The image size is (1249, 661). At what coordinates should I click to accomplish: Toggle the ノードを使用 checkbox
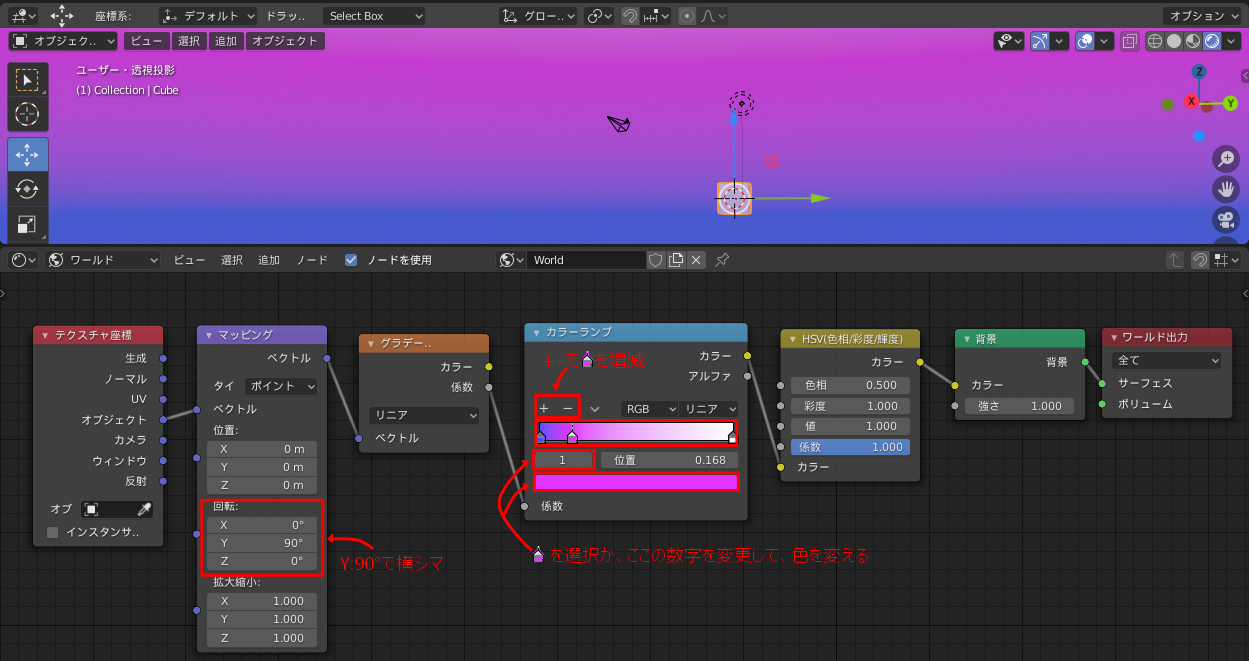pyautogui.click(x=352, y=259)
